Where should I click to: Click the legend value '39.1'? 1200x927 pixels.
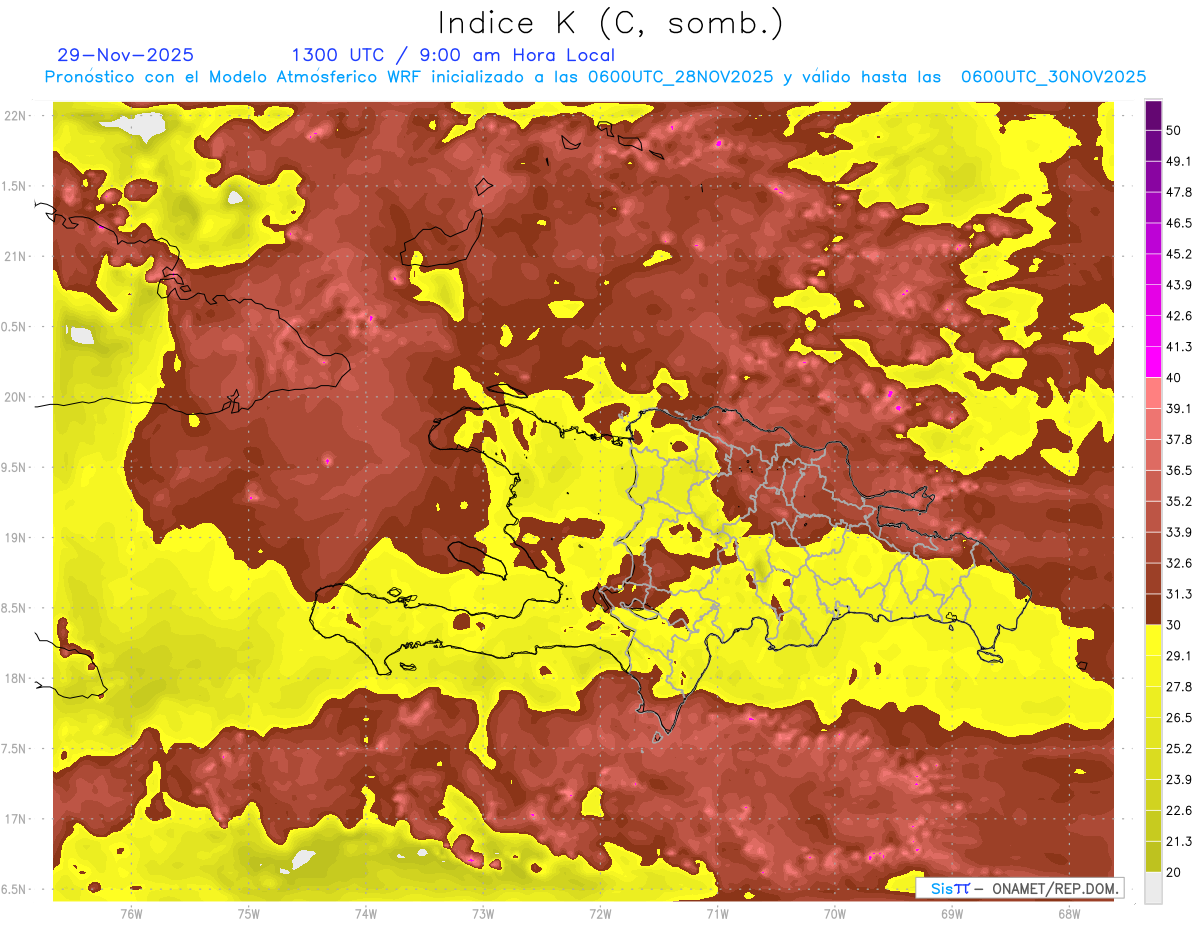(x=1179, y=409)
